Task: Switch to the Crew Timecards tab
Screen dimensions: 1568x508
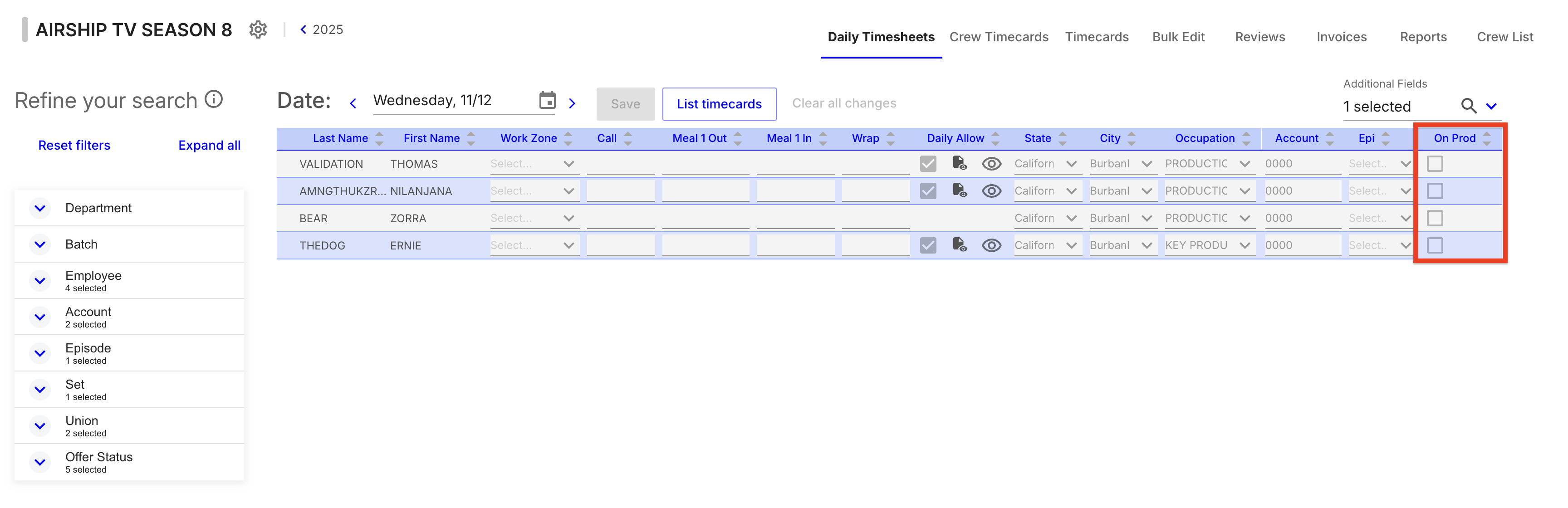Action: tap(999, 36)
